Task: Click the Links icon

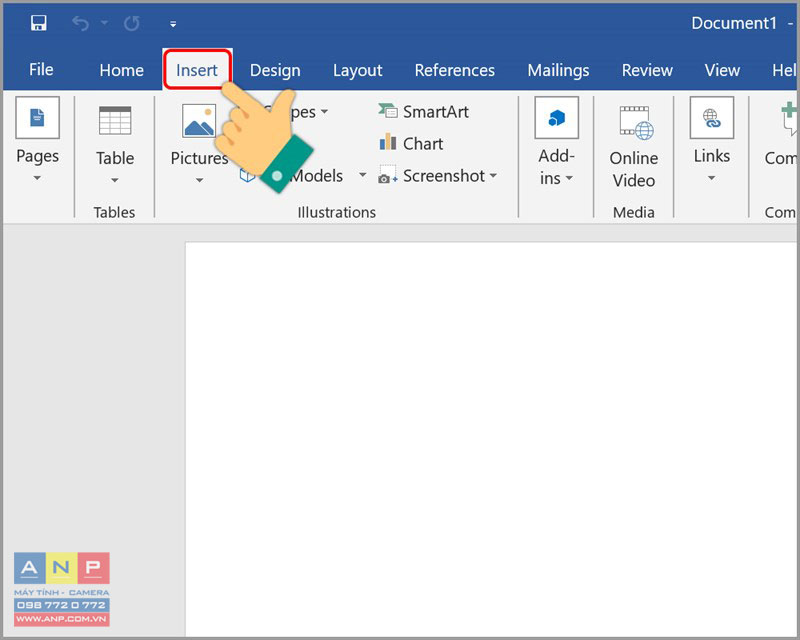Action: coord(712,118)
